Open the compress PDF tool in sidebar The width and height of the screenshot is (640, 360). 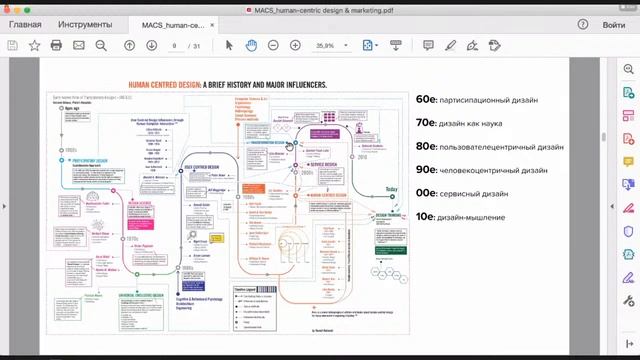click(x=629, y=254)
